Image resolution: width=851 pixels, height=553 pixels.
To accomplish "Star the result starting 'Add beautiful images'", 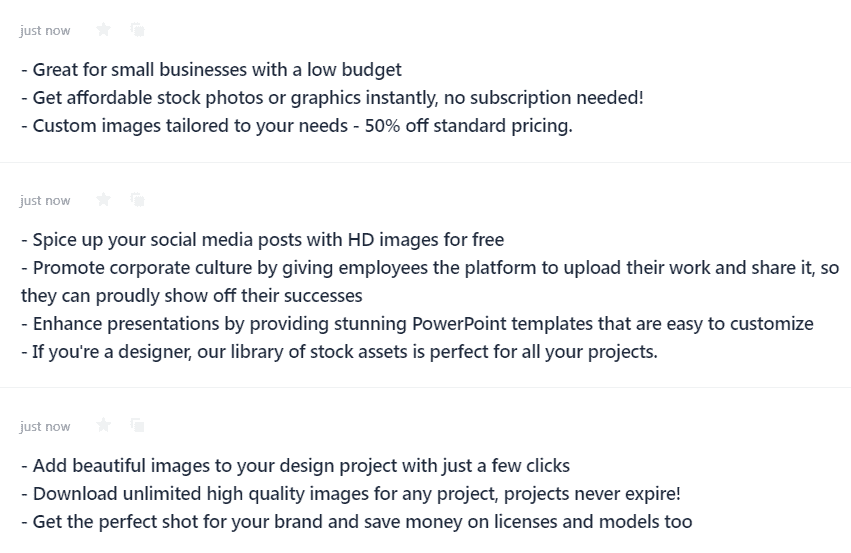I will point(103,425).
